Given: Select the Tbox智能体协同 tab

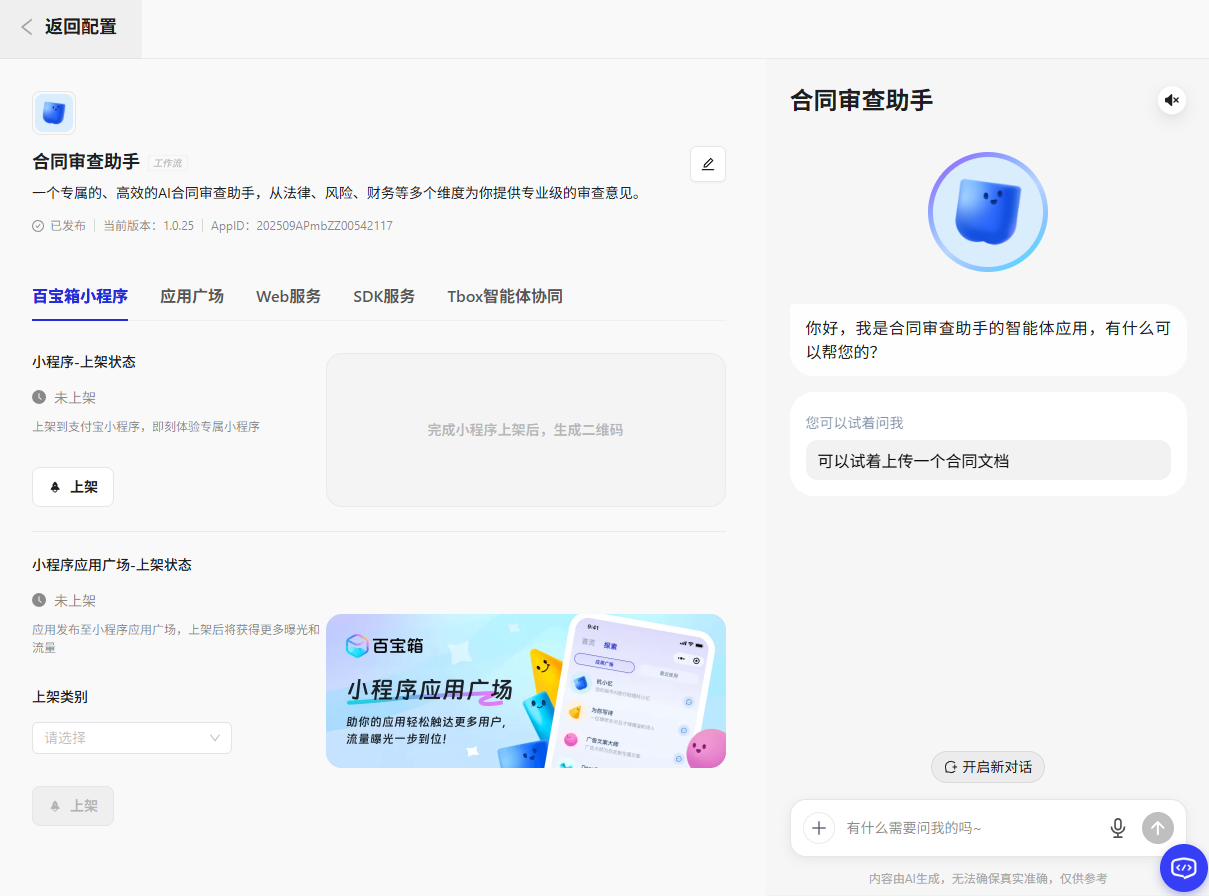Looking at the screenshot, I should coord(505,296).
